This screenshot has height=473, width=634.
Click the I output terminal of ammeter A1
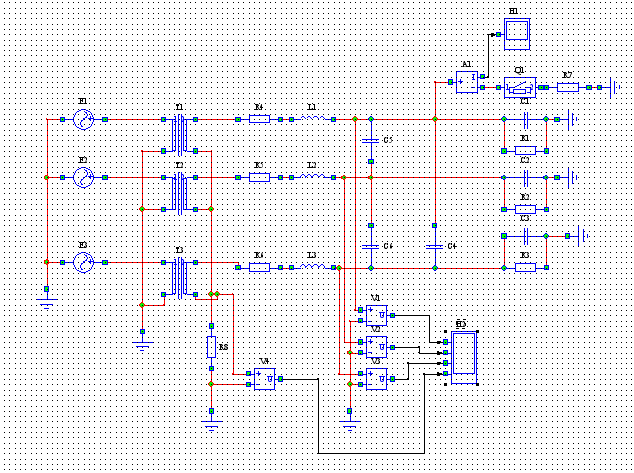pyautogui.click(x=482, y=76)
